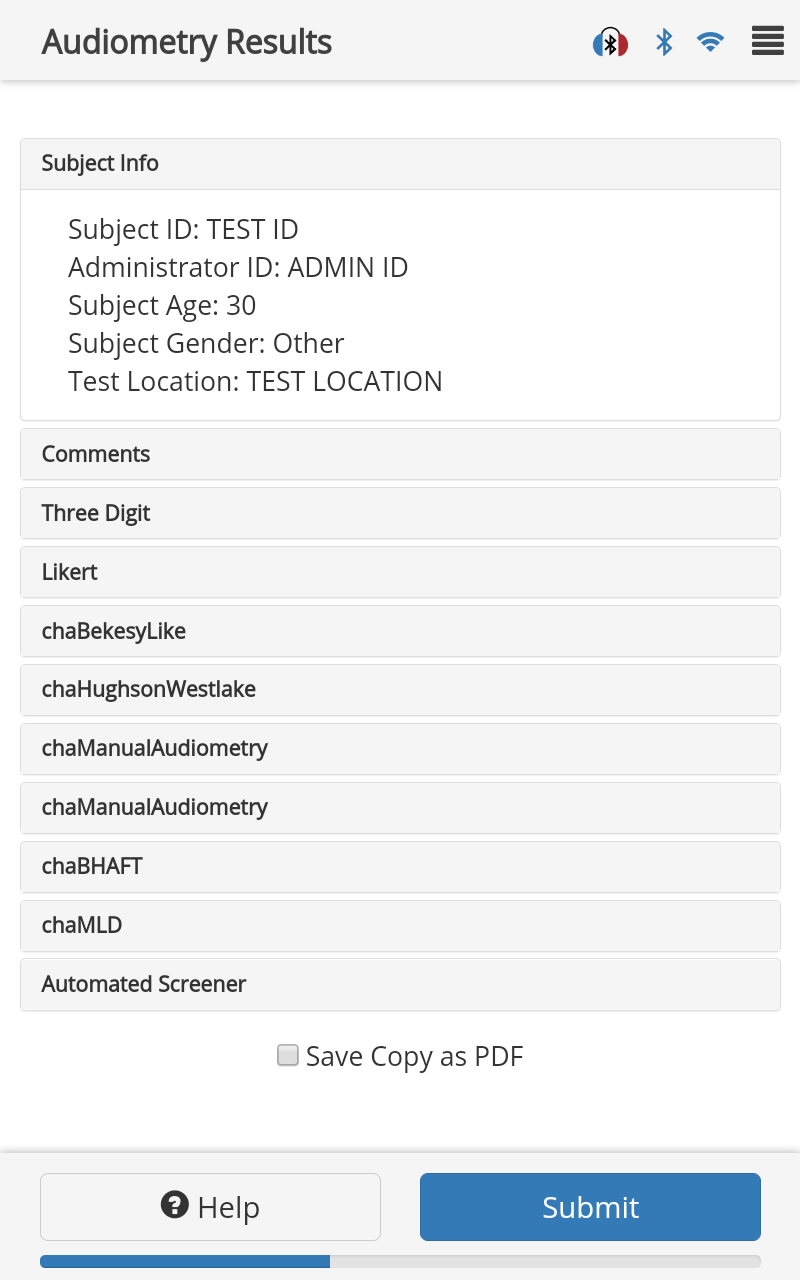Click the question mark Help icon
This screenshot has width=800, height=1280.
(x=175, y=1205)
